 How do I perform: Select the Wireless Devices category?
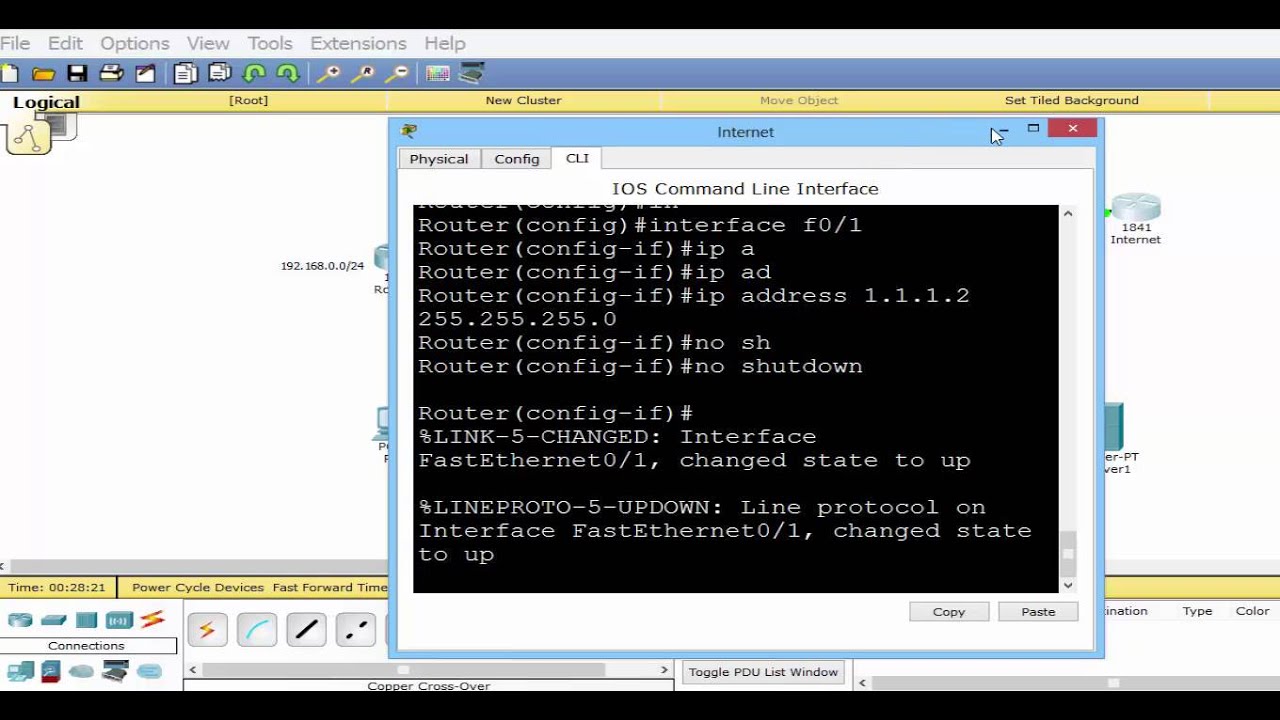tap(119, 620)
